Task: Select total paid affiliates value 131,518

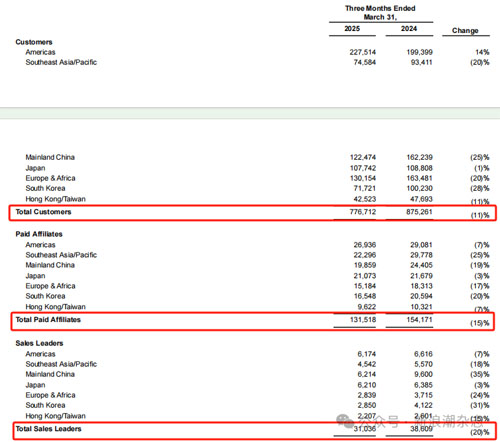Action: point(363,320)
